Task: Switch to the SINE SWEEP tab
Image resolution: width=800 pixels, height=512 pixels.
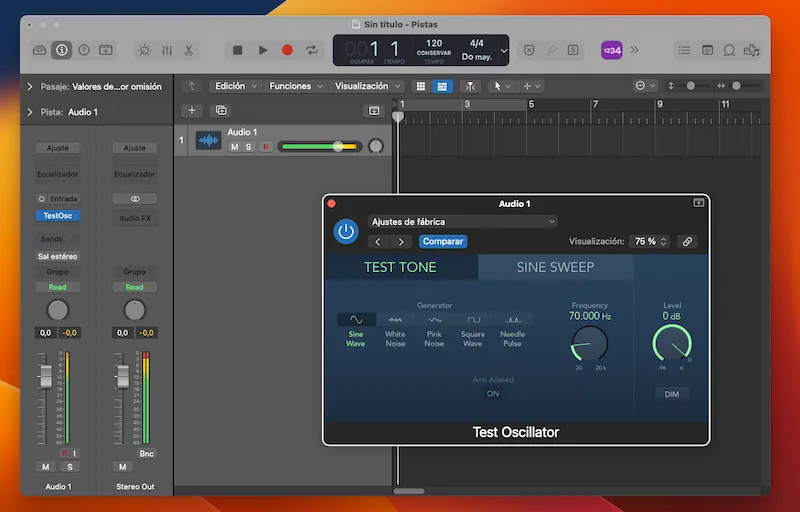Action: tap(555, 267)
